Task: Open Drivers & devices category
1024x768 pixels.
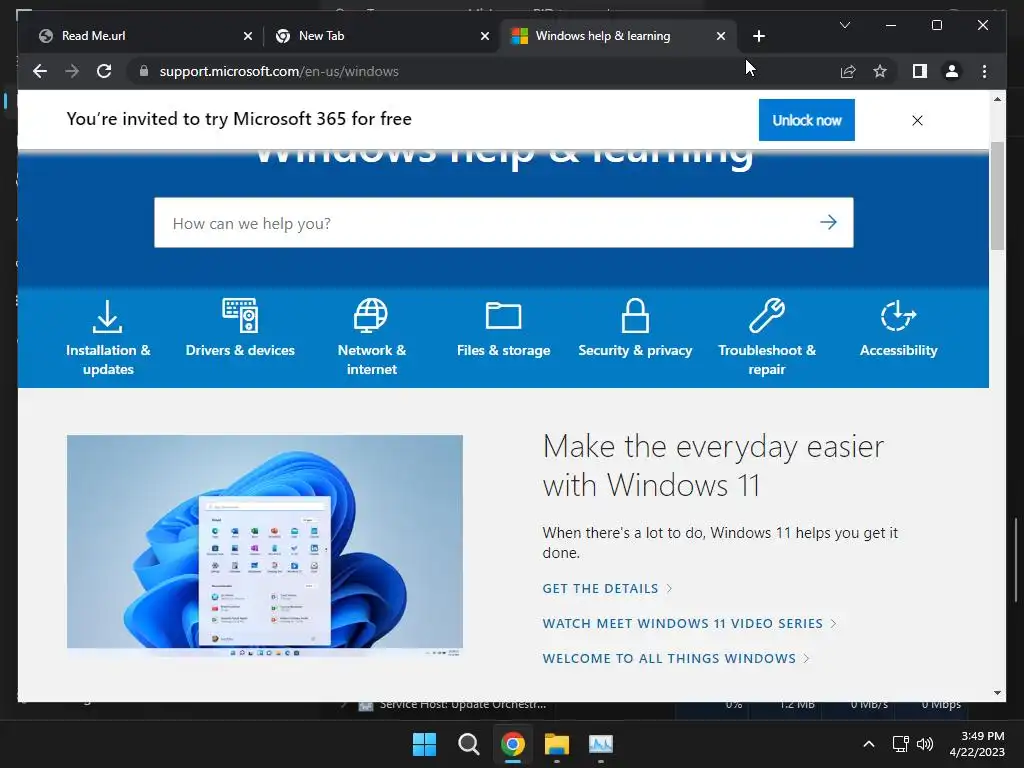Action: 240,328
